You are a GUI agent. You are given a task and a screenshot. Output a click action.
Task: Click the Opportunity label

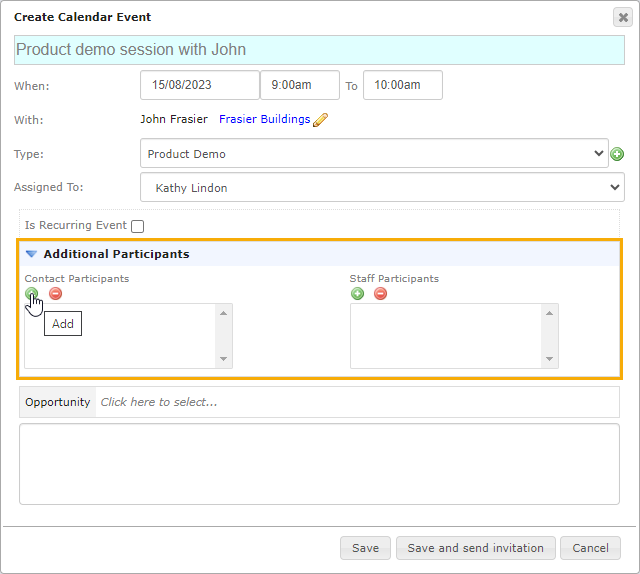click(58, 402)
